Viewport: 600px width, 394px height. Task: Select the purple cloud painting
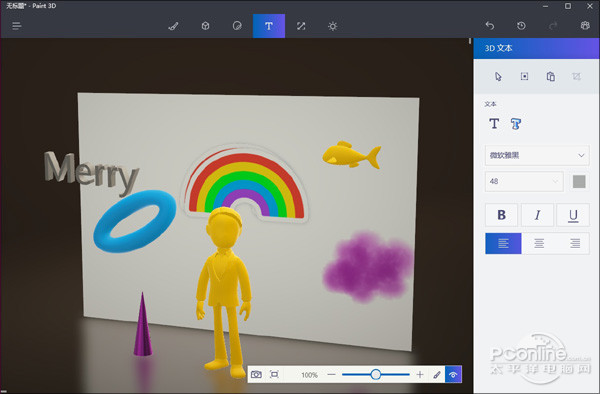tap(368, 266)
